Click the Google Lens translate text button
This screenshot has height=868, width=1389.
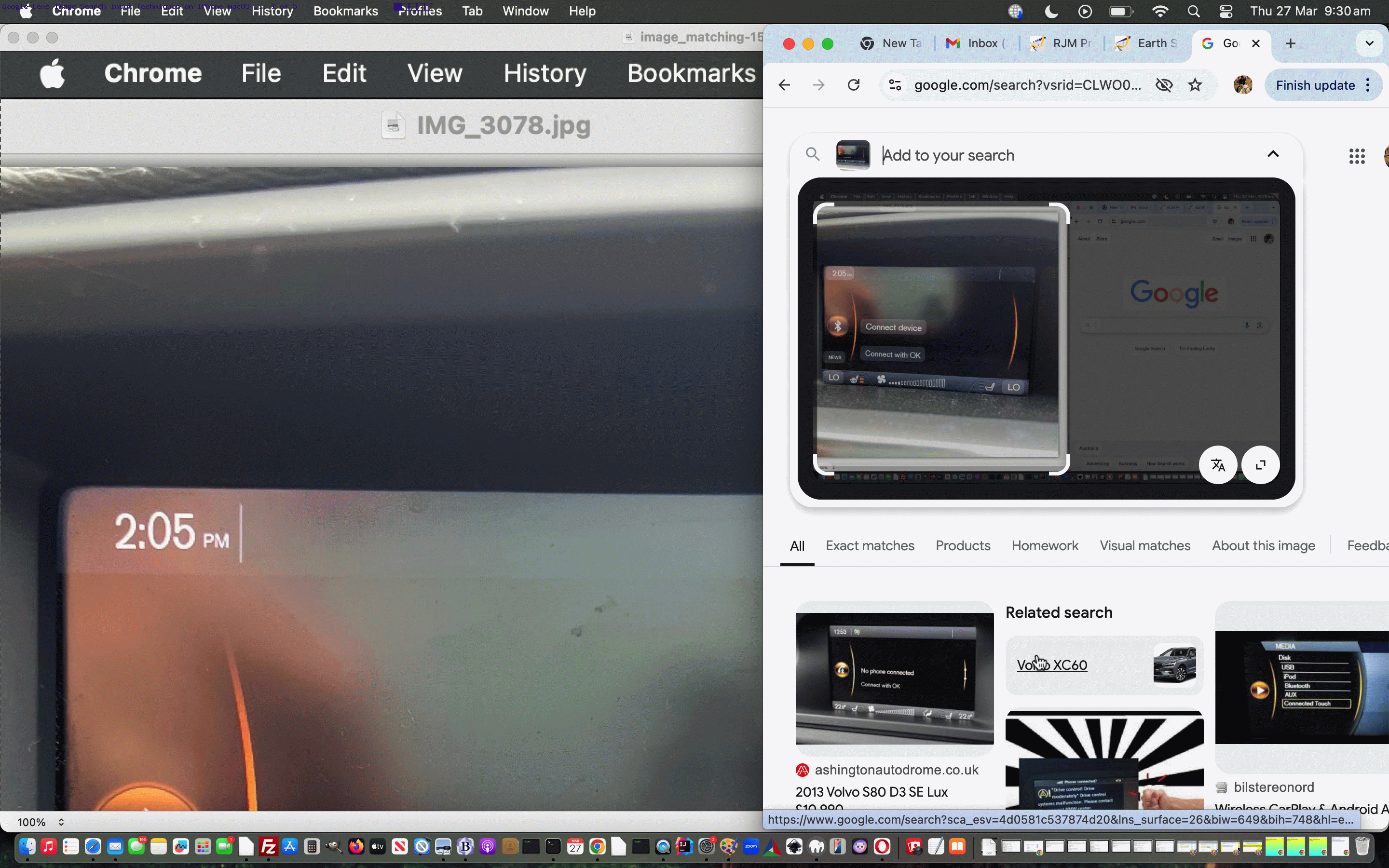pyautogui.click(x=1218, y=464)
